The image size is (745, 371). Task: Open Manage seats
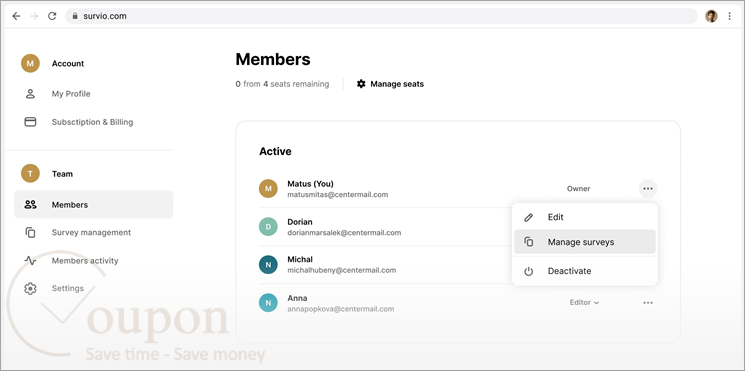[x=397, y=84]
